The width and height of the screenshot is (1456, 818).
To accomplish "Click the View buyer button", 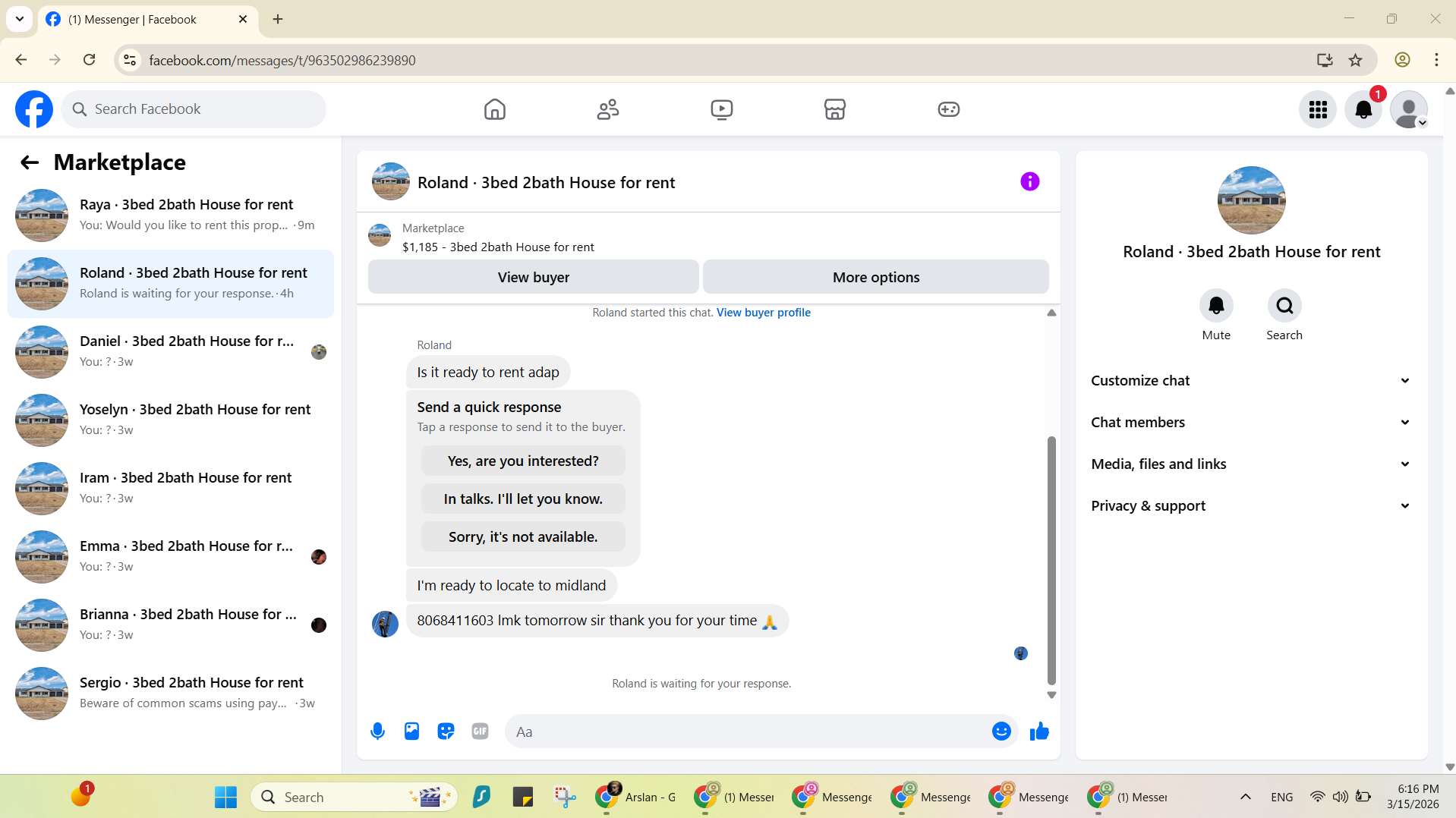I will pos(533,277).
